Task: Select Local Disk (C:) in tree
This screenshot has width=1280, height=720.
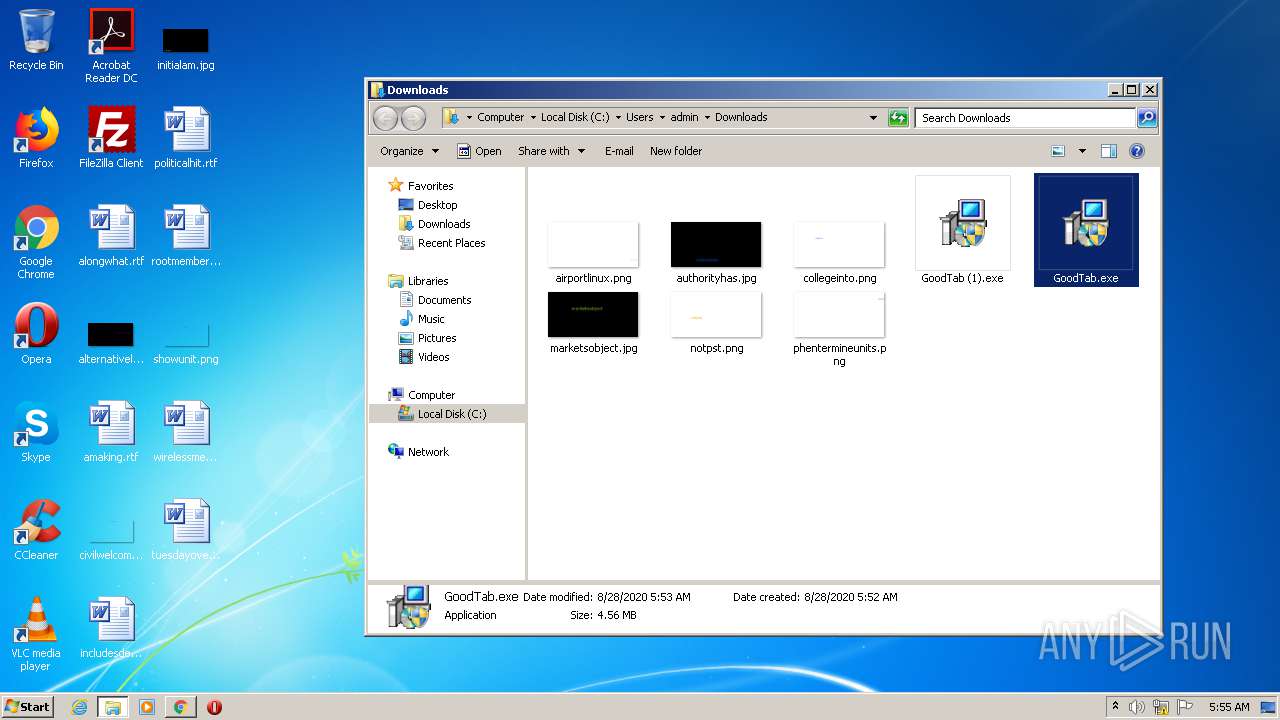Action: tap(451, 414)
